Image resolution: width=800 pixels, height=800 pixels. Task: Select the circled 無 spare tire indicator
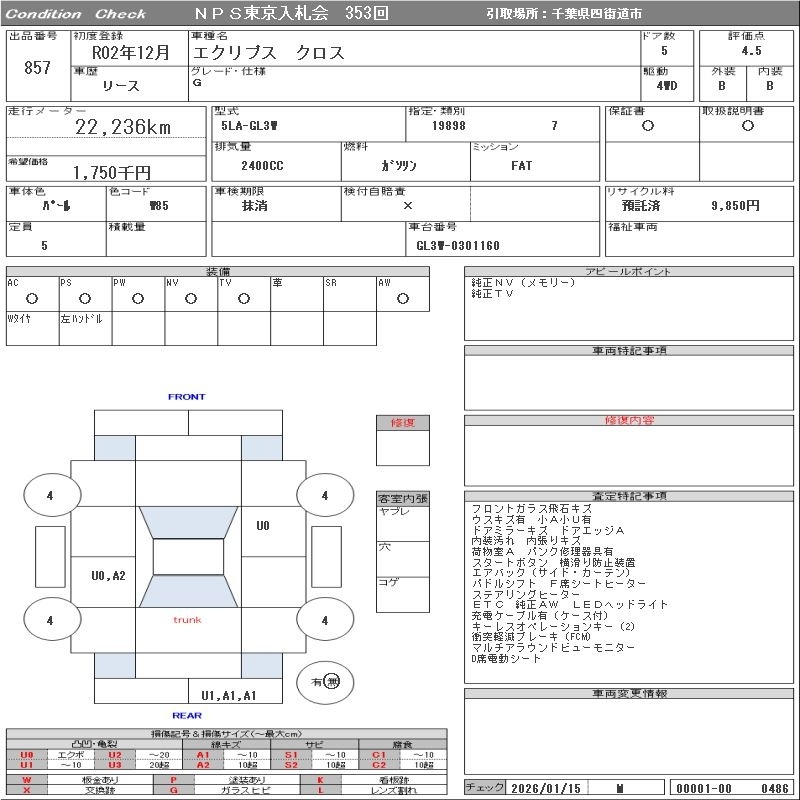tap(332, 681)
